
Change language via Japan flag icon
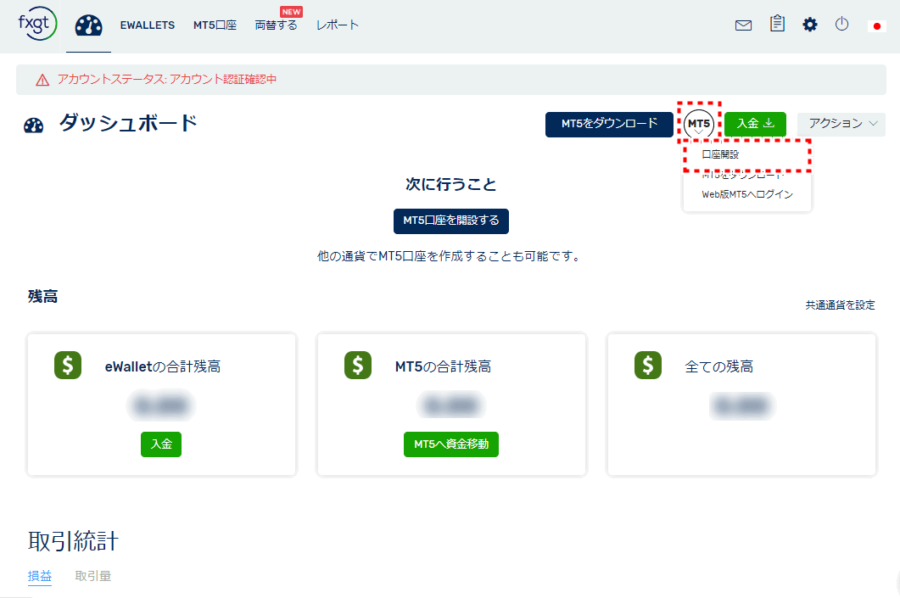876,26
